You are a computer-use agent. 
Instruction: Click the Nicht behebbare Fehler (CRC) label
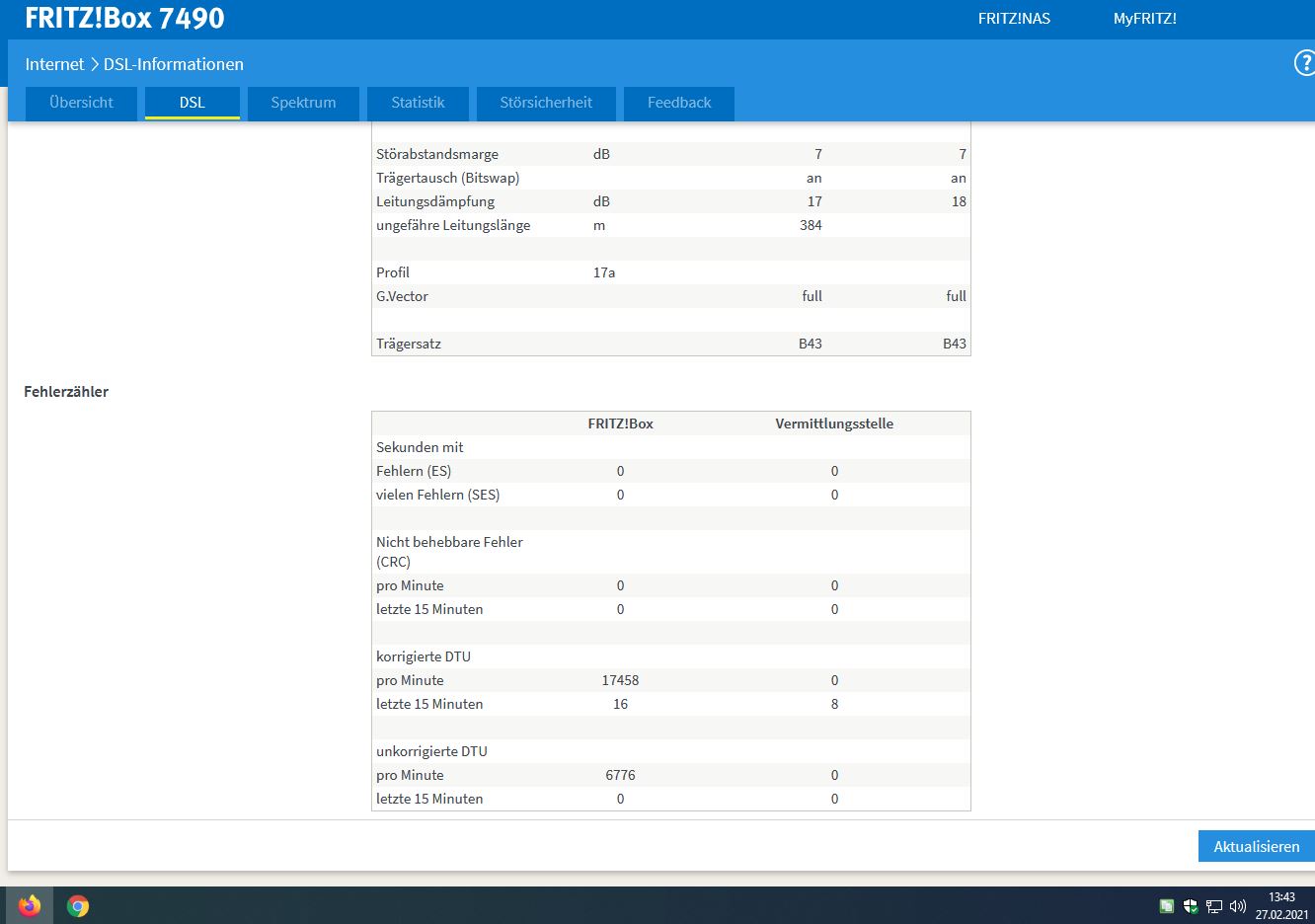tap(449, 552)
